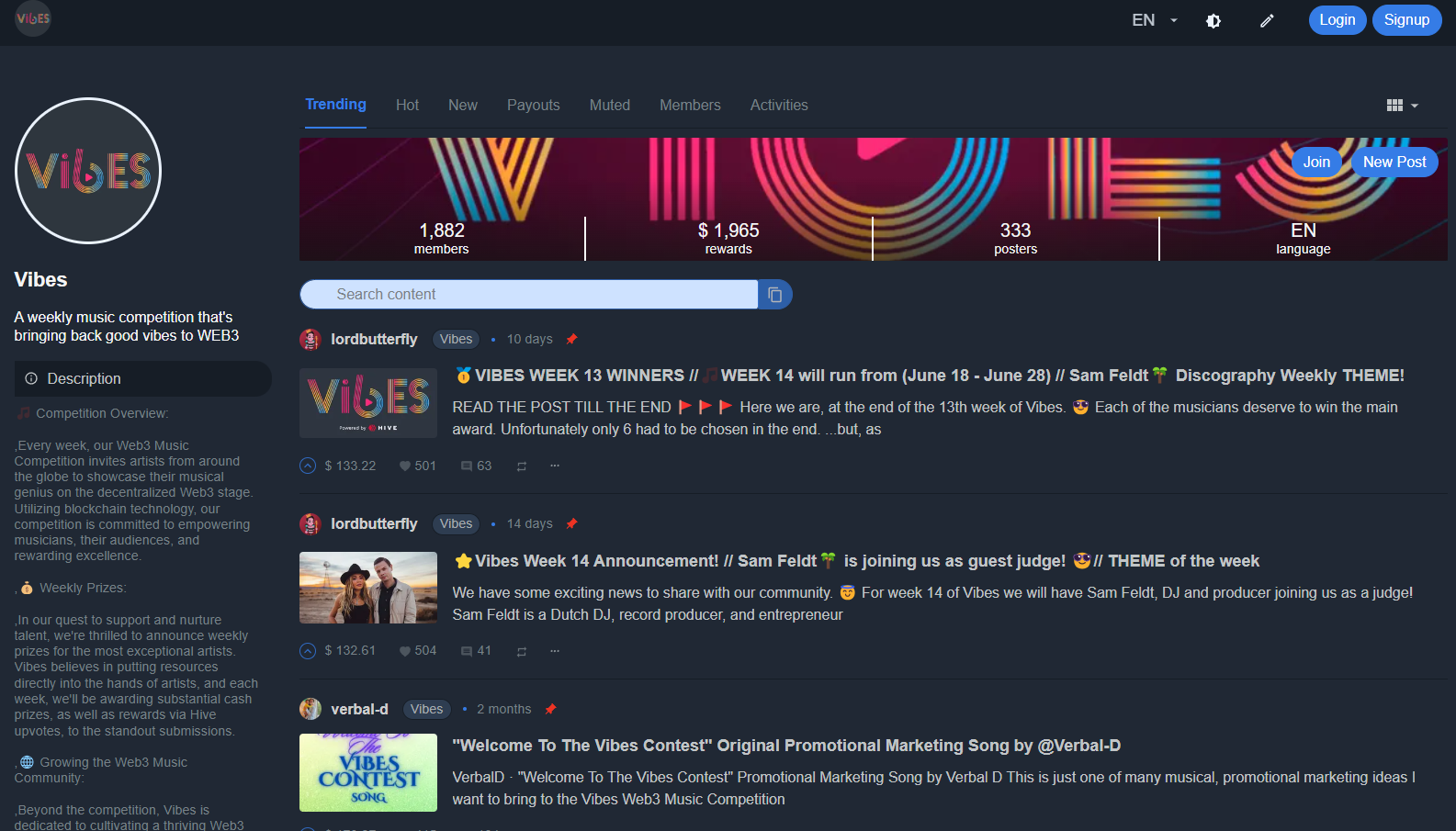This screenshot has width=1456, height=831.
Task: Open the Payouts tab
Action: [533, 106]
